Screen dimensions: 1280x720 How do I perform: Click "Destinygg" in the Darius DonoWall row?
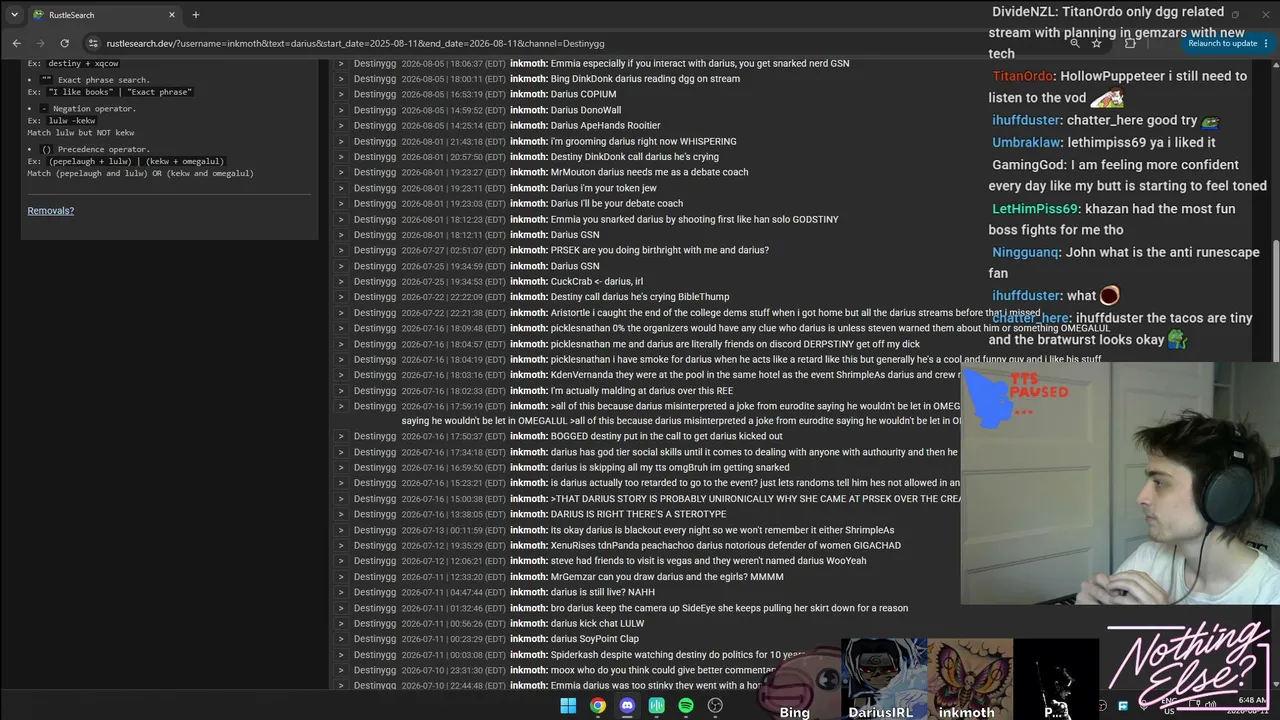point(375,110)
